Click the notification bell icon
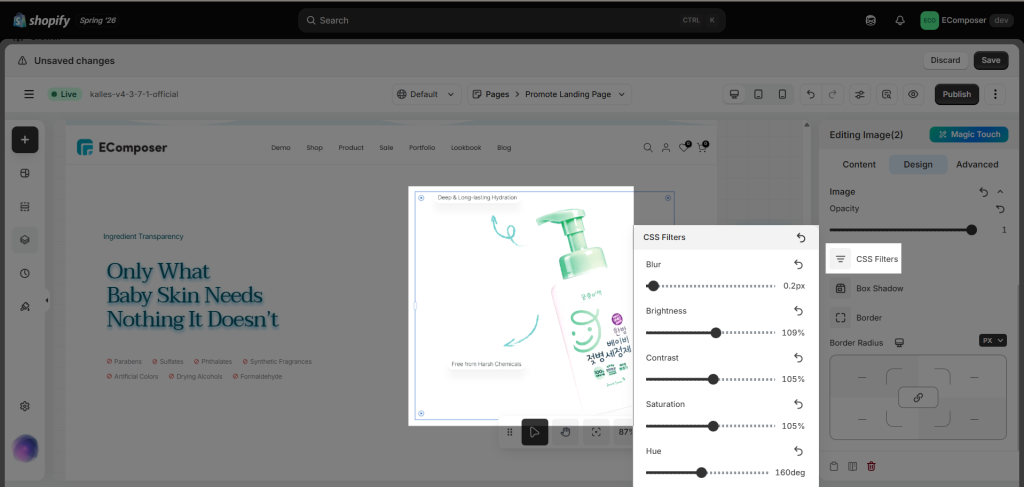 900,20
